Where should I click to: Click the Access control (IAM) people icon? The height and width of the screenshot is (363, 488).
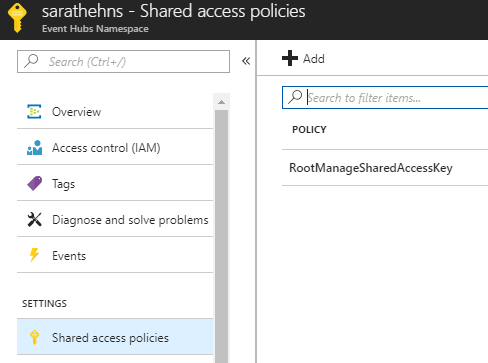[x=34, y=148]
